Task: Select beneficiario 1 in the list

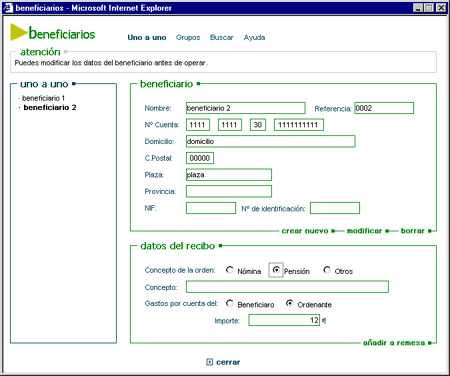Action: tap(43, 98)
